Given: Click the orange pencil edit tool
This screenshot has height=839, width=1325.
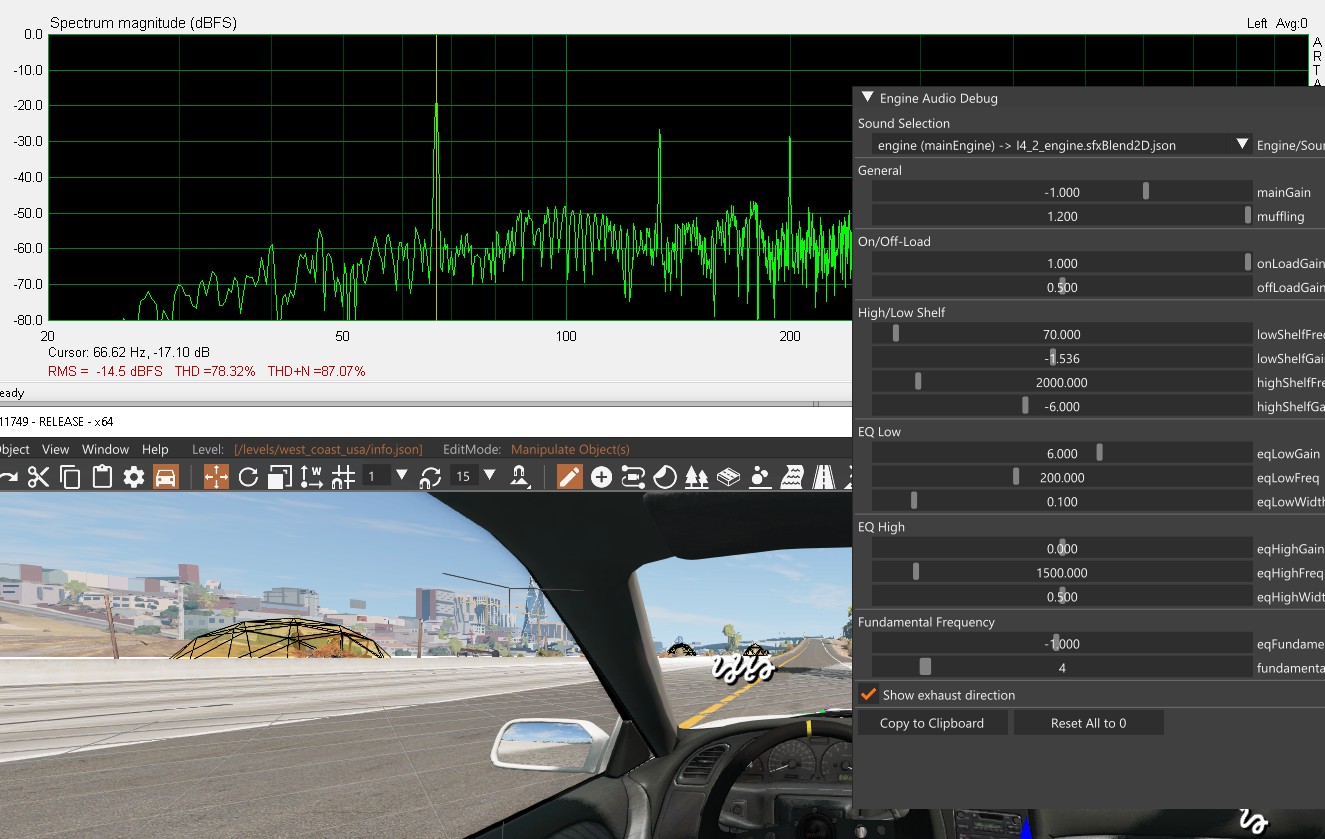Looking at the screenshot, I should (569, 477).
